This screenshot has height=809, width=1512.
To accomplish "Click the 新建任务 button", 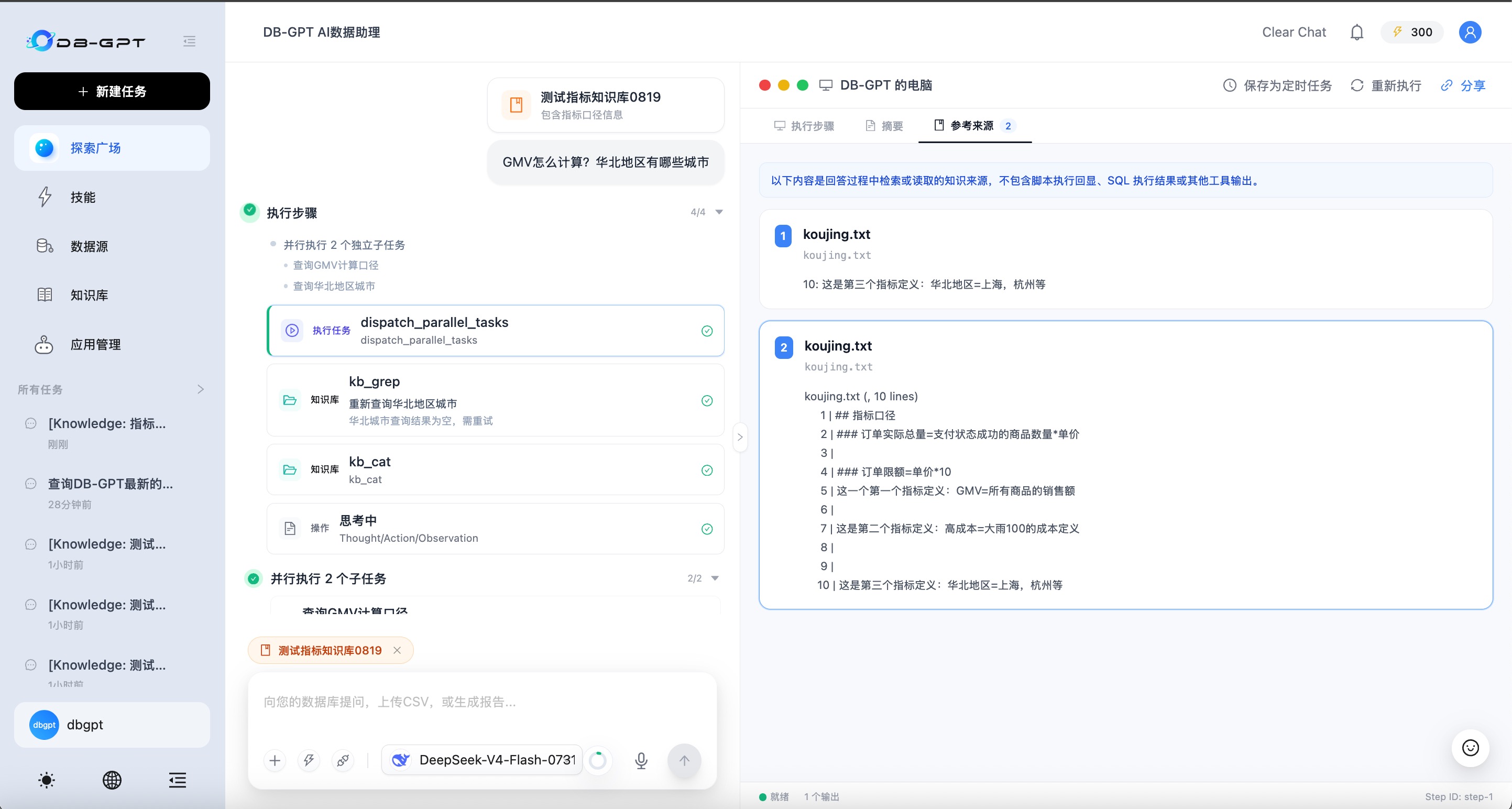I will click(x=112, y=91).
